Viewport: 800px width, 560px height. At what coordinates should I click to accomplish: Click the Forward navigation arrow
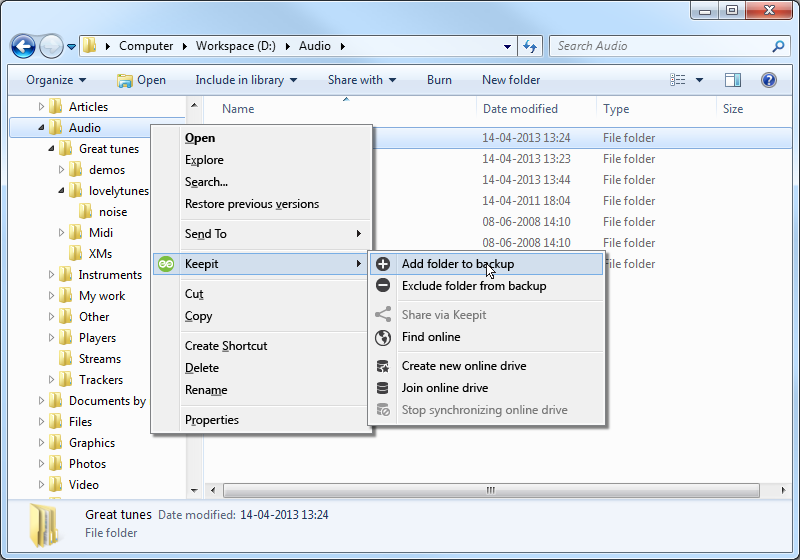(x=51, y=46)
